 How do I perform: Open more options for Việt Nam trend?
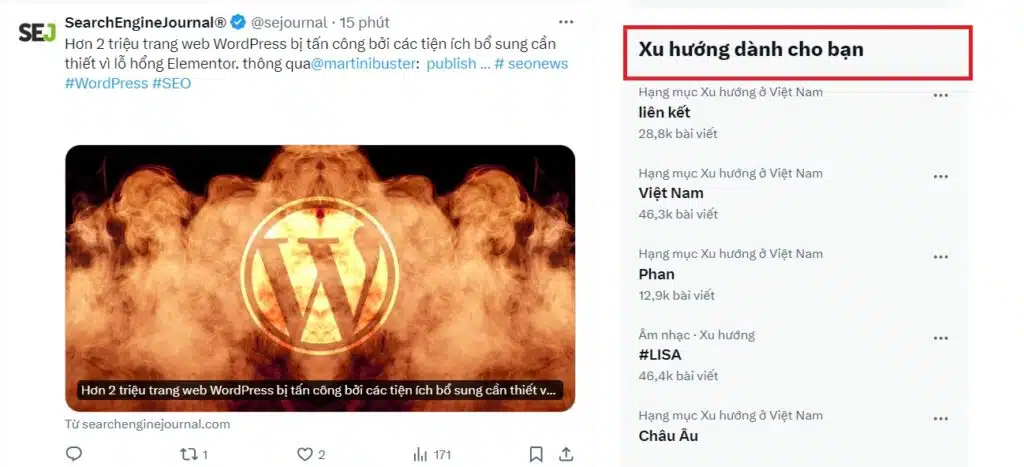940,176
